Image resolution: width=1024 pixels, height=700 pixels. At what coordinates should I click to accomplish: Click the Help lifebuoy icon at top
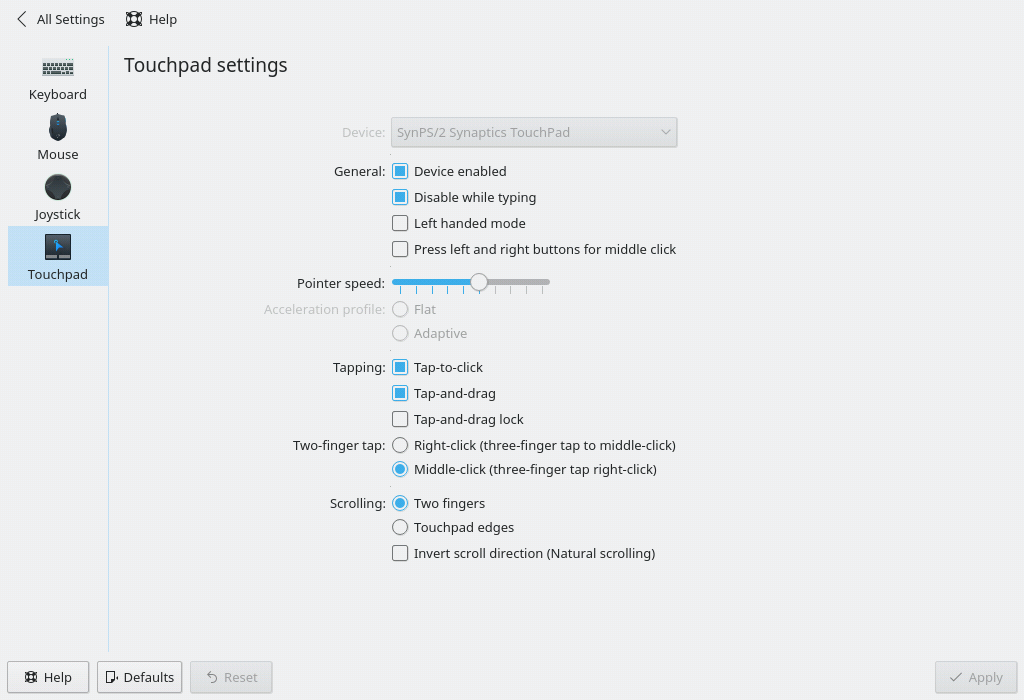134,19
